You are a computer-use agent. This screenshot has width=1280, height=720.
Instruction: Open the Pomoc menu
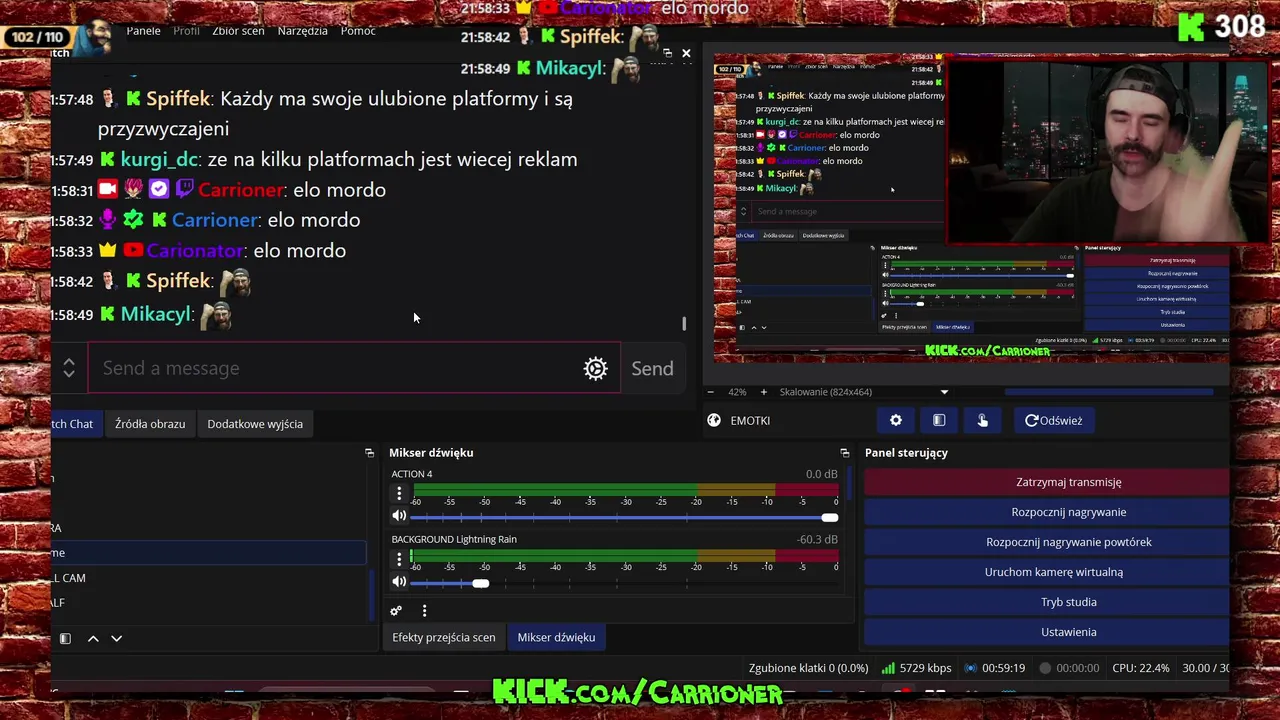coord(358,31)
